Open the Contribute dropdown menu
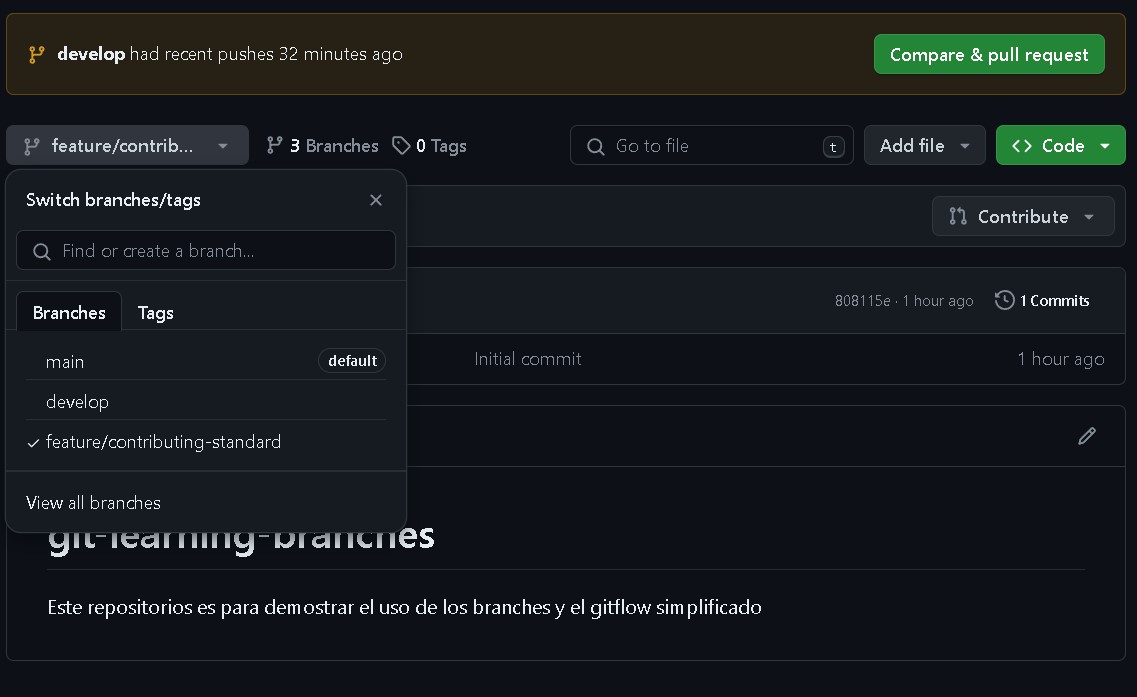 coord(1022,217)
